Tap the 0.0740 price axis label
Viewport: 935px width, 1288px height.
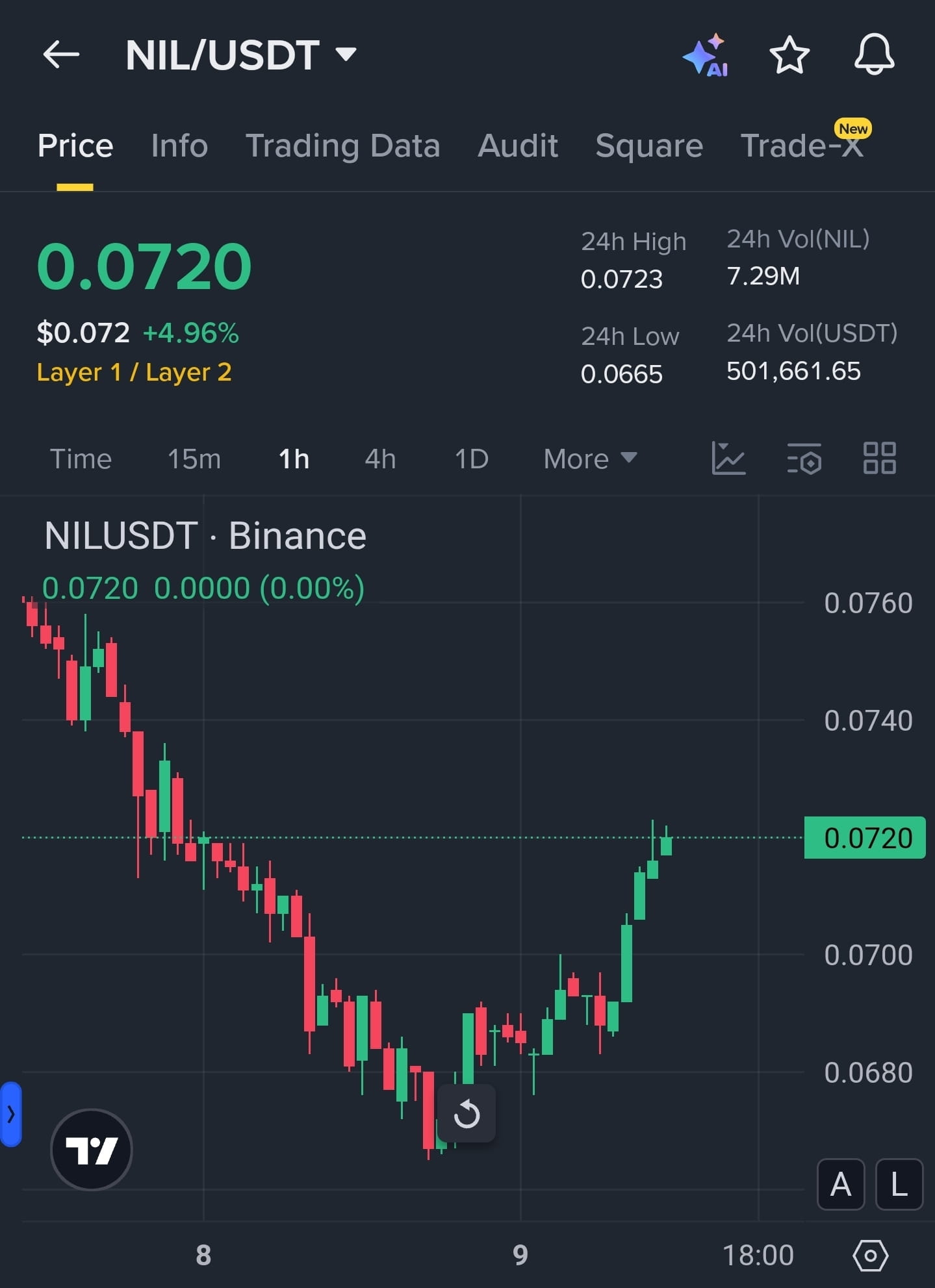click(868, 721)
